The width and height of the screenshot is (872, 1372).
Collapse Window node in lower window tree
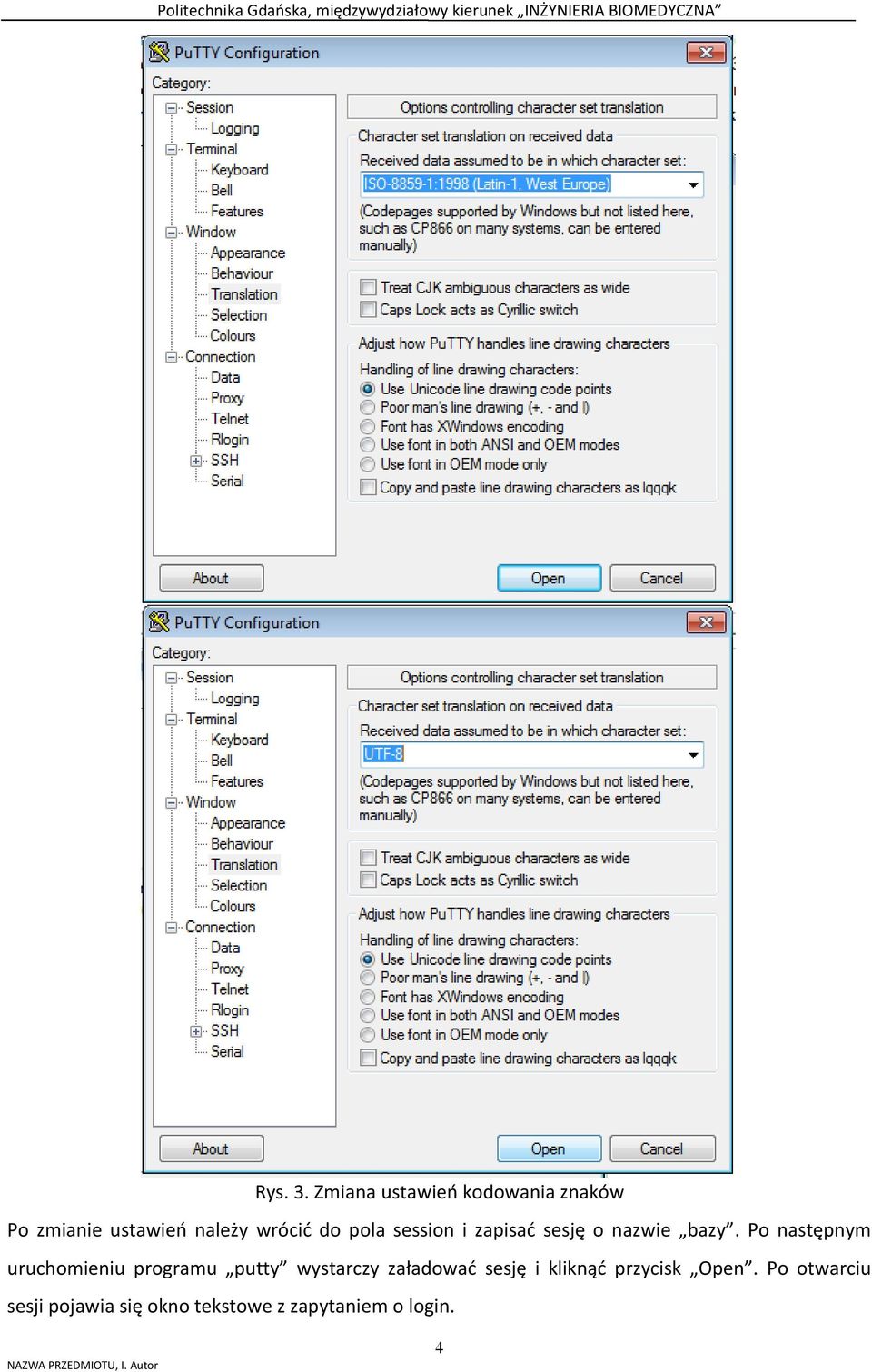coord(171,802)
